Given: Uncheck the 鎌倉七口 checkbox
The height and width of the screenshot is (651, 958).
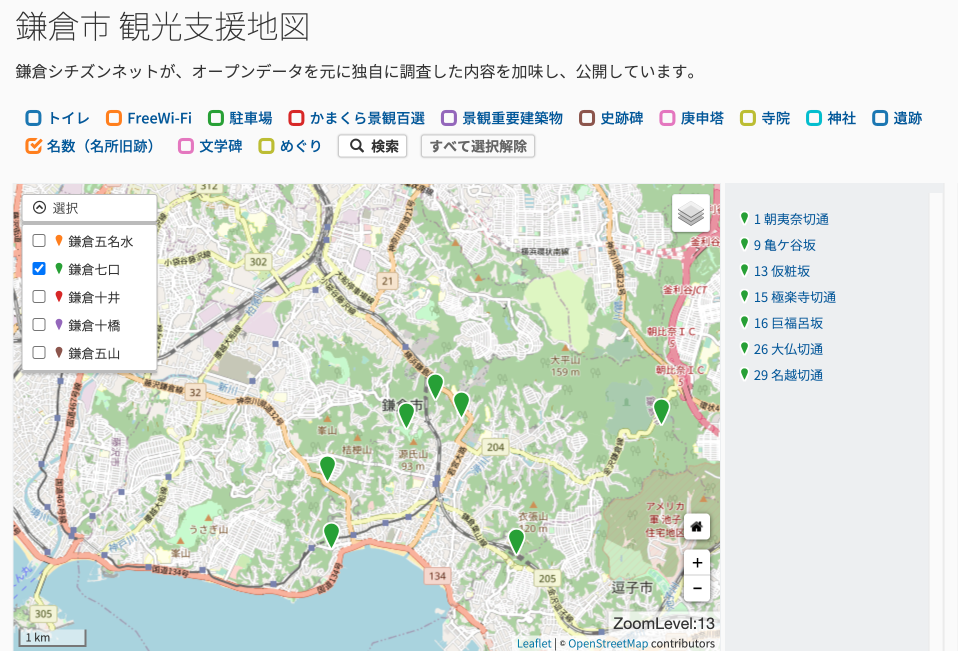Looking at the screenshot, I should pos(39,269).
